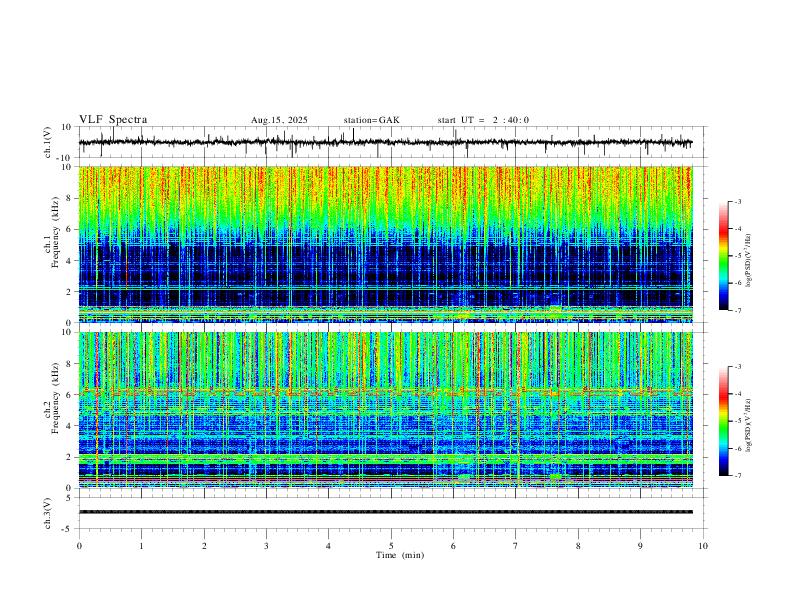Click time axis tick label "4"
The width and height of the screenshot is (792, 612).
tap(328, 546)
